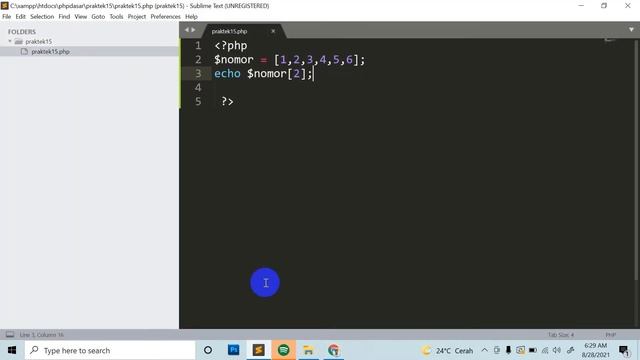The width and height of the screenshot is (640, 360).
Task: Select the praktek15 folder in sidebar
Action: [x=38, y=41]
